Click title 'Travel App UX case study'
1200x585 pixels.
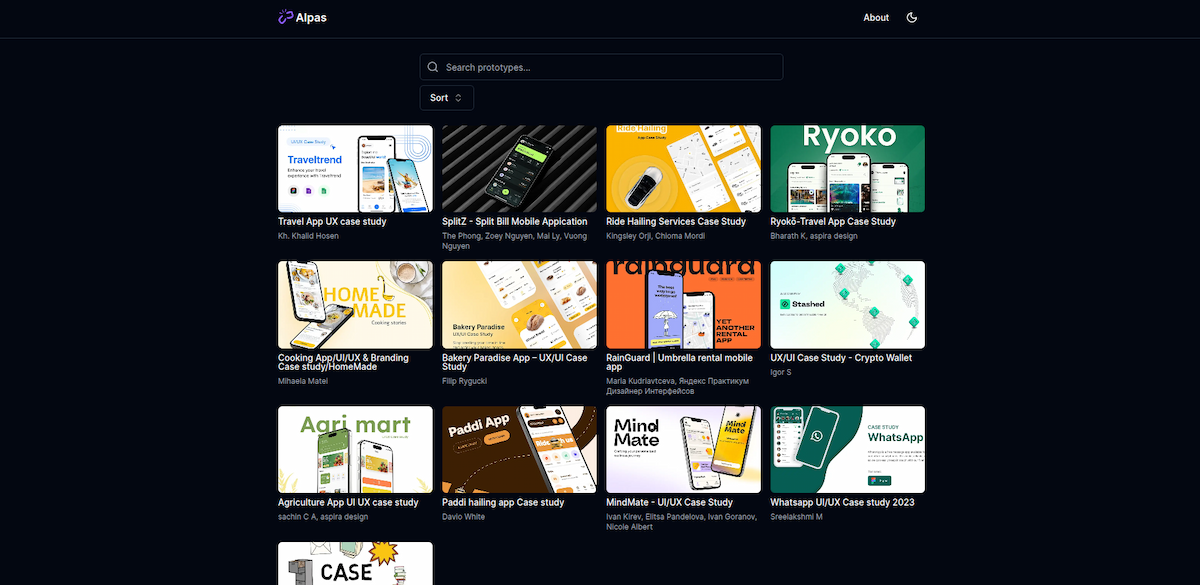[332, 222]
